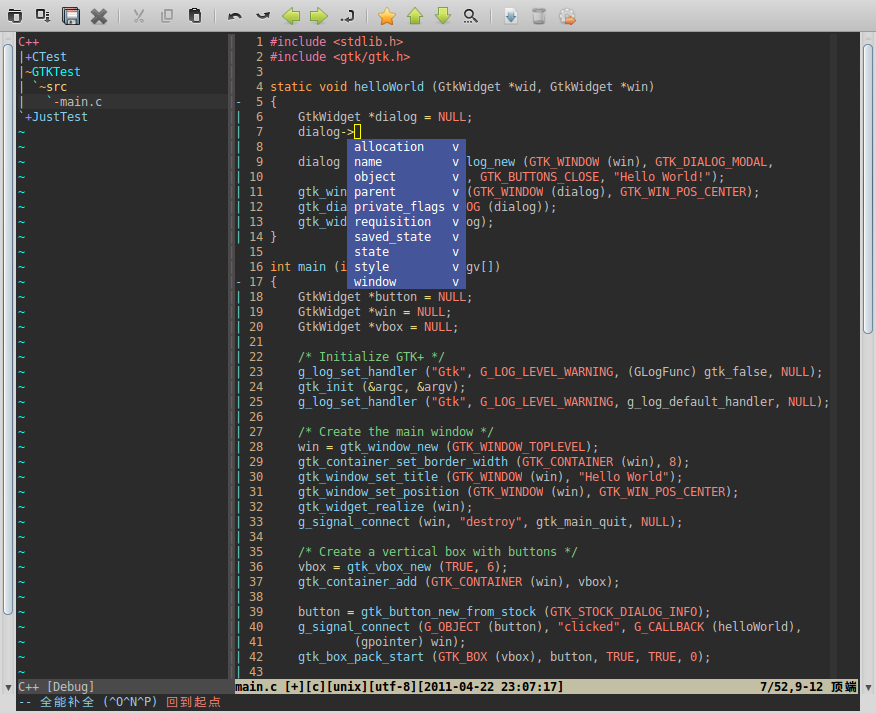Choose 'saved_state' from completion popup
The image size is (876, 713).
[406, 237]
